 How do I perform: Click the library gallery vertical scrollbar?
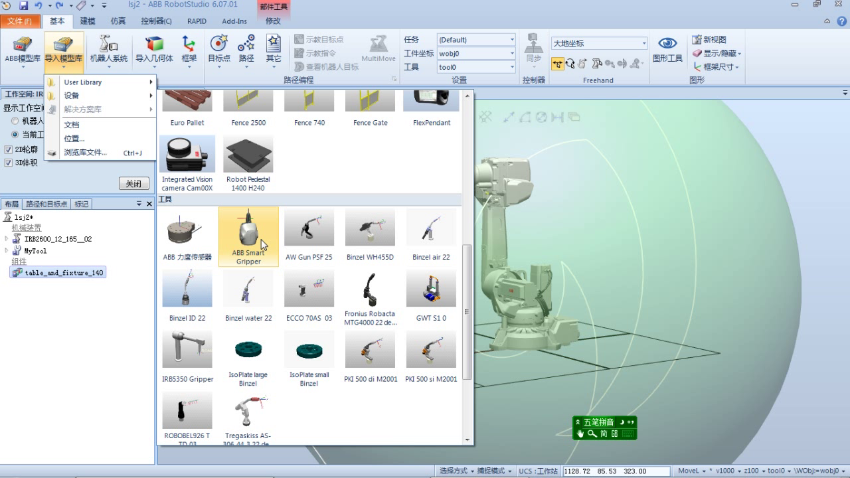point(467,312)
